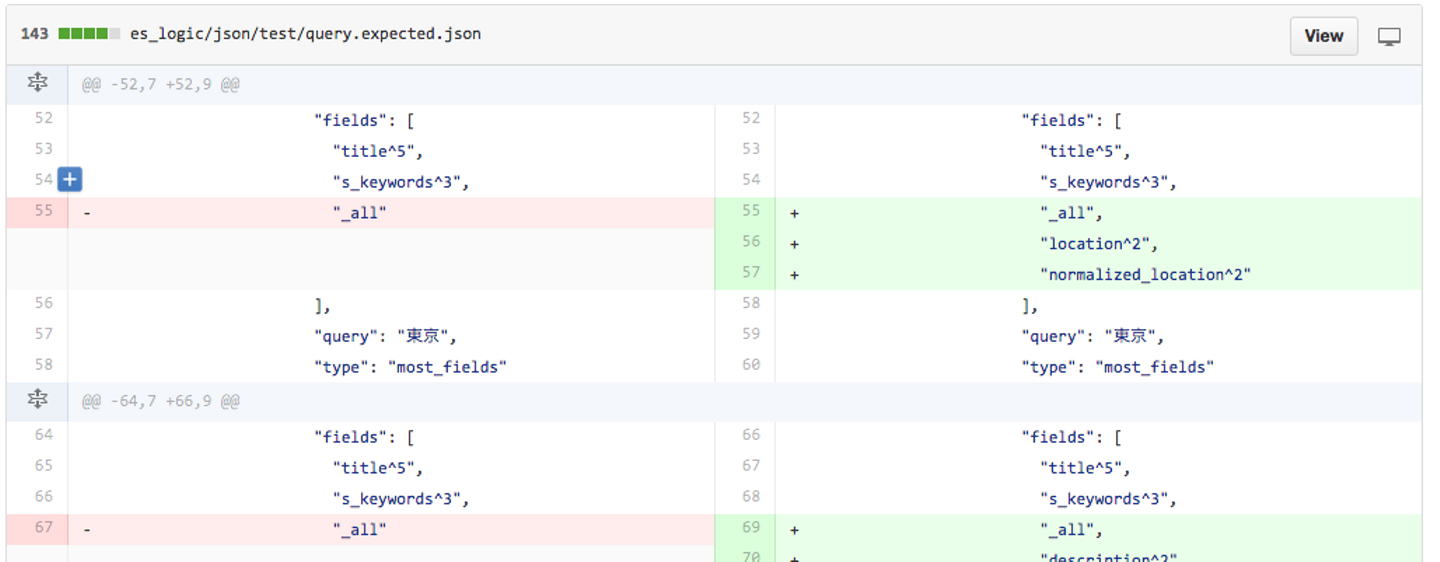Select hunk header @@ -64,7 +66,9 @@

(x=160, y=402)
